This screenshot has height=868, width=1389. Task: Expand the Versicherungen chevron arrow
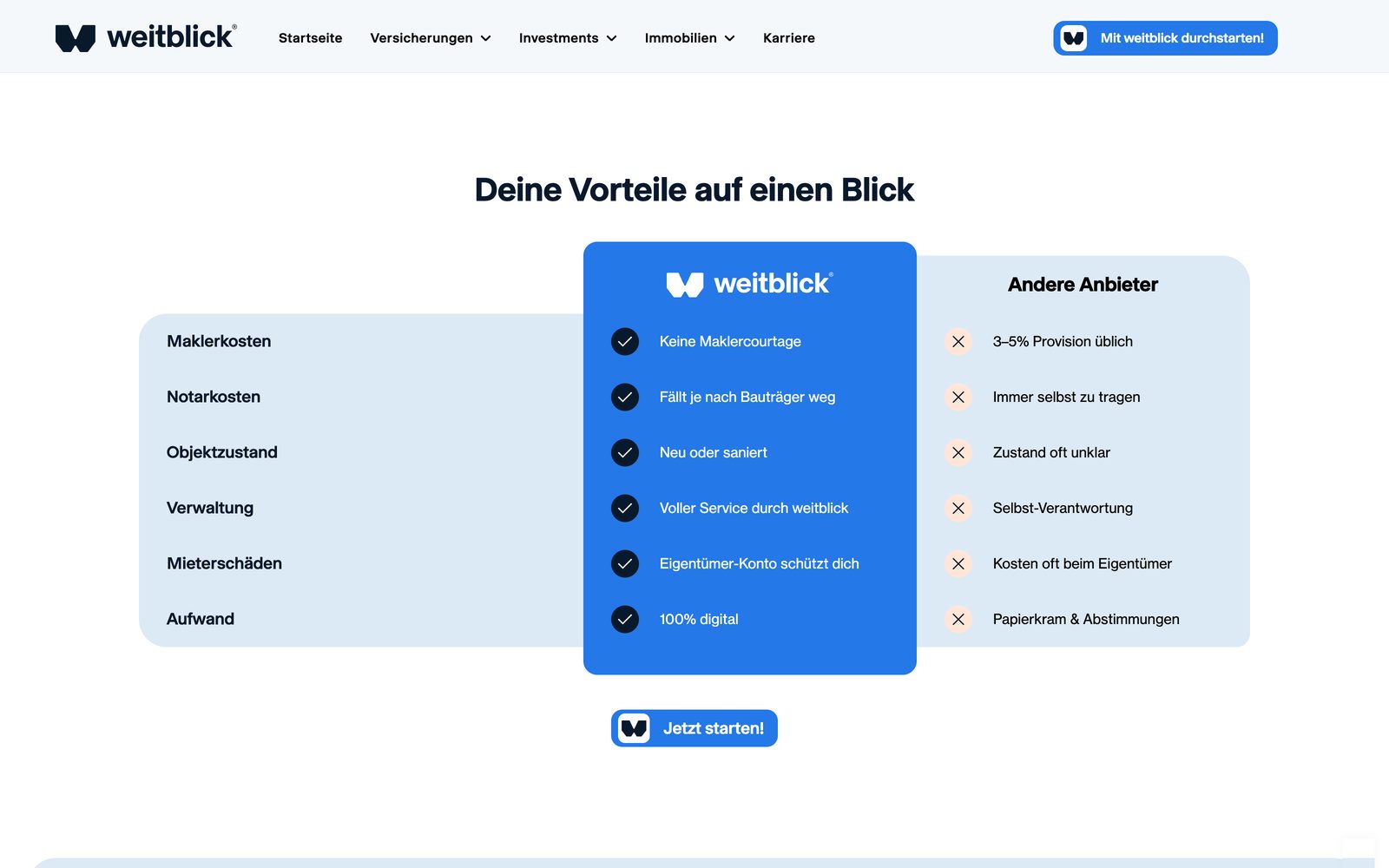coord(485,38)
